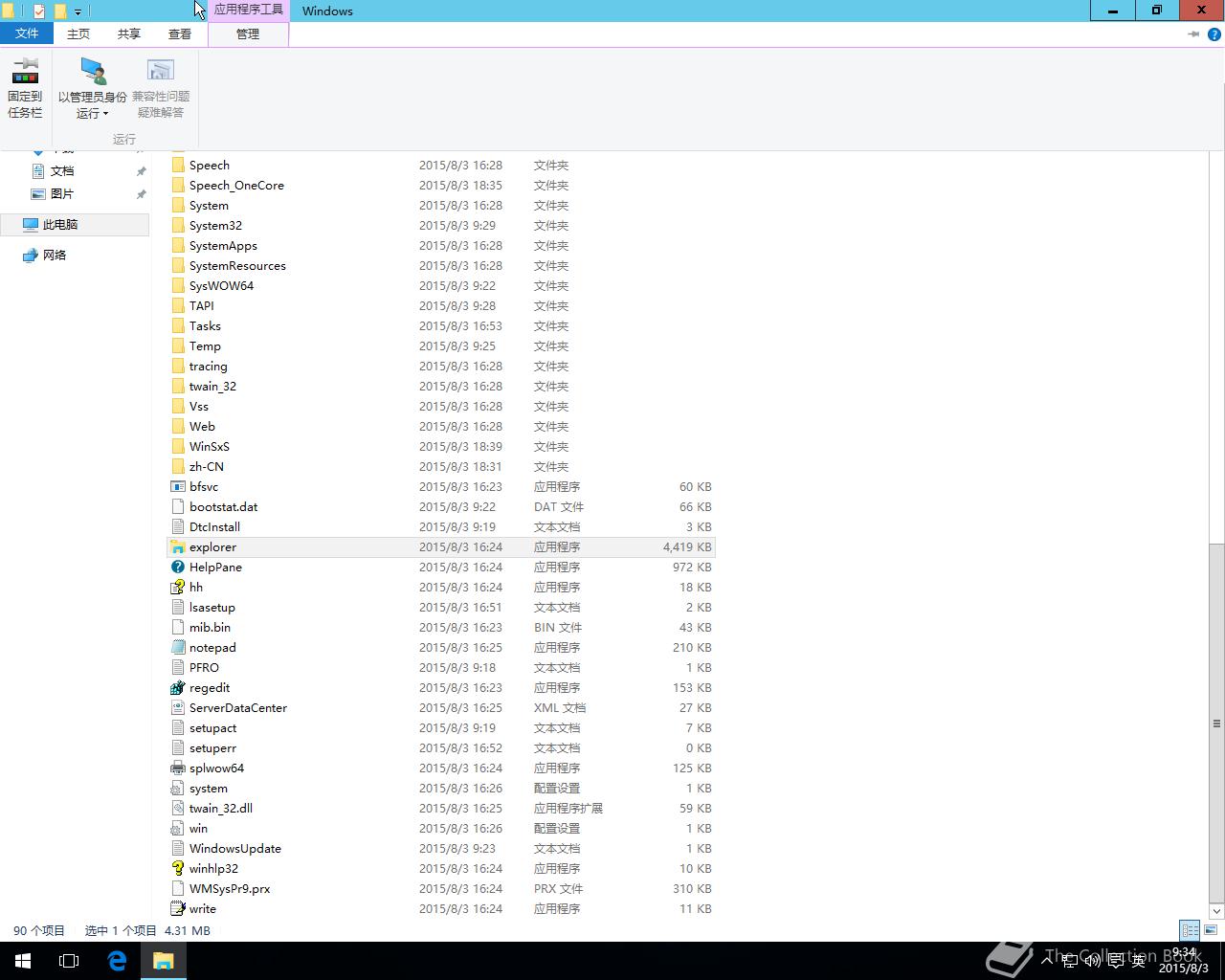Click File Explorer on the taskbar
The width and height of the screenshot is (1225, 980).
(x=164, y=961)
